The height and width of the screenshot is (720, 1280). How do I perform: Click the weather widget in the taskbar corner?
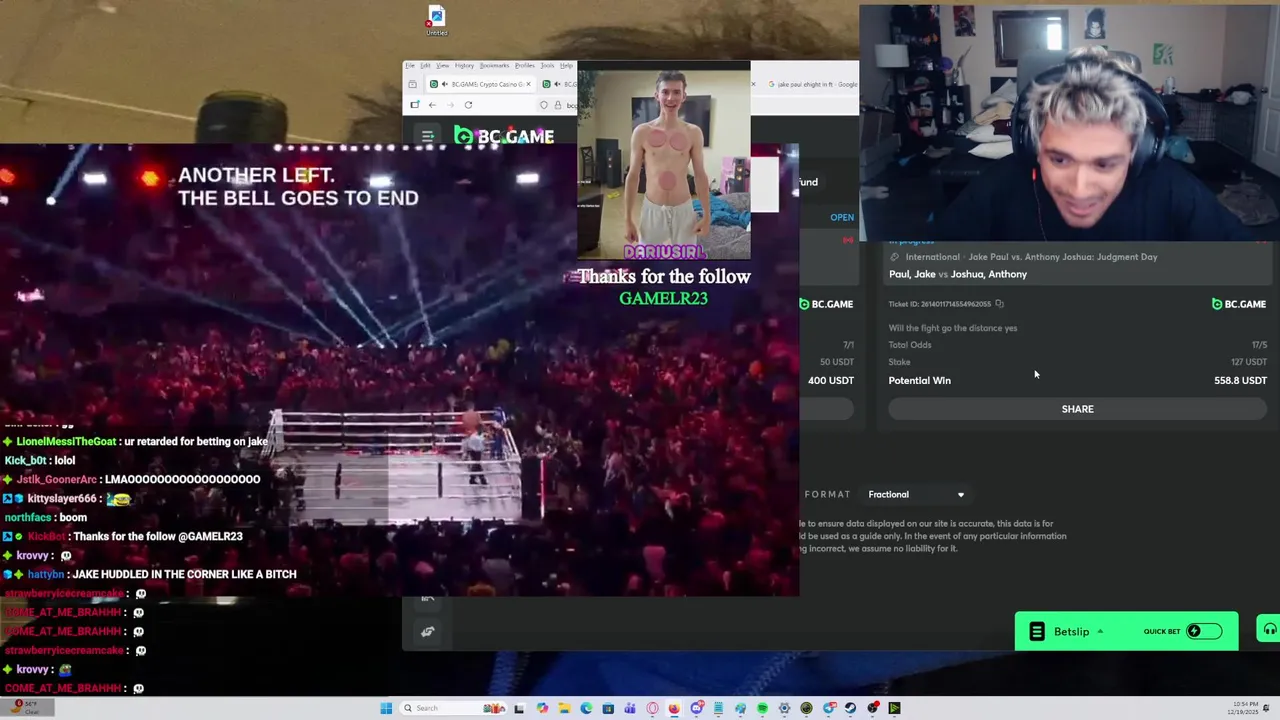[25, 707]
